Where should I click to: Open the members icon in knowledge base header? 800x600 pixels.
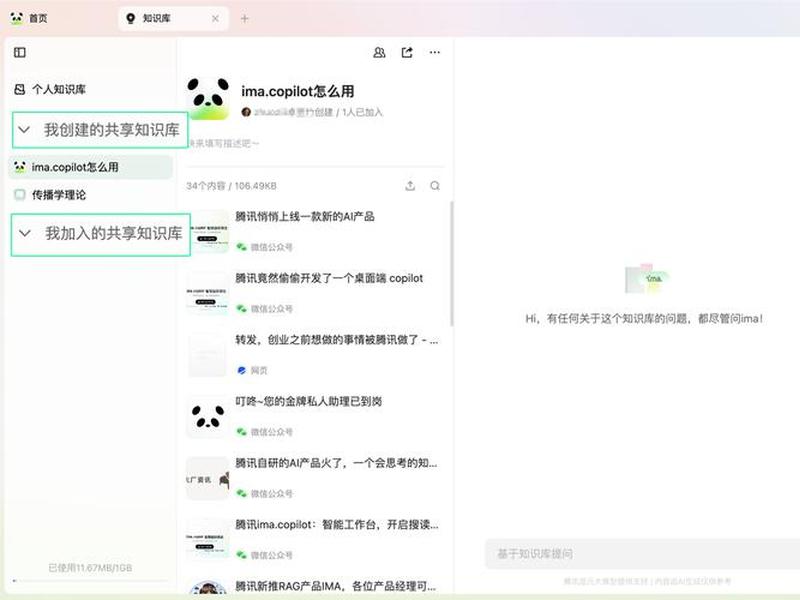[379, 52]
